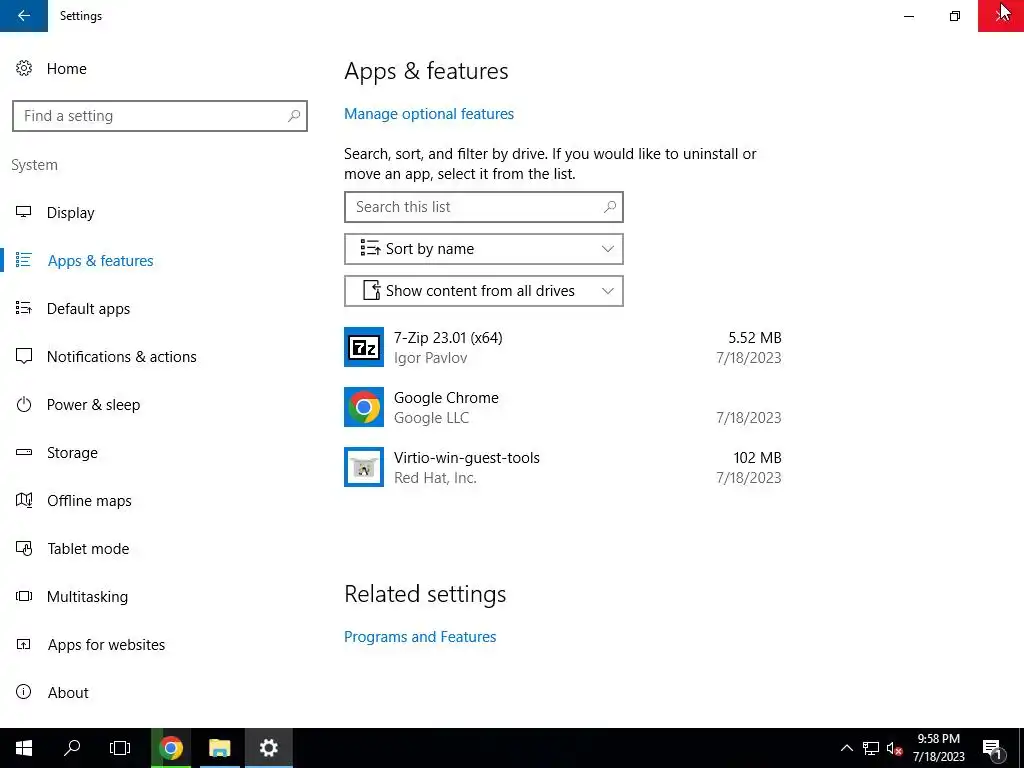Image resolution: width=1024 pixels, height=768 pixels.
Task: Click the About info icon
Action: pos(24,692)
